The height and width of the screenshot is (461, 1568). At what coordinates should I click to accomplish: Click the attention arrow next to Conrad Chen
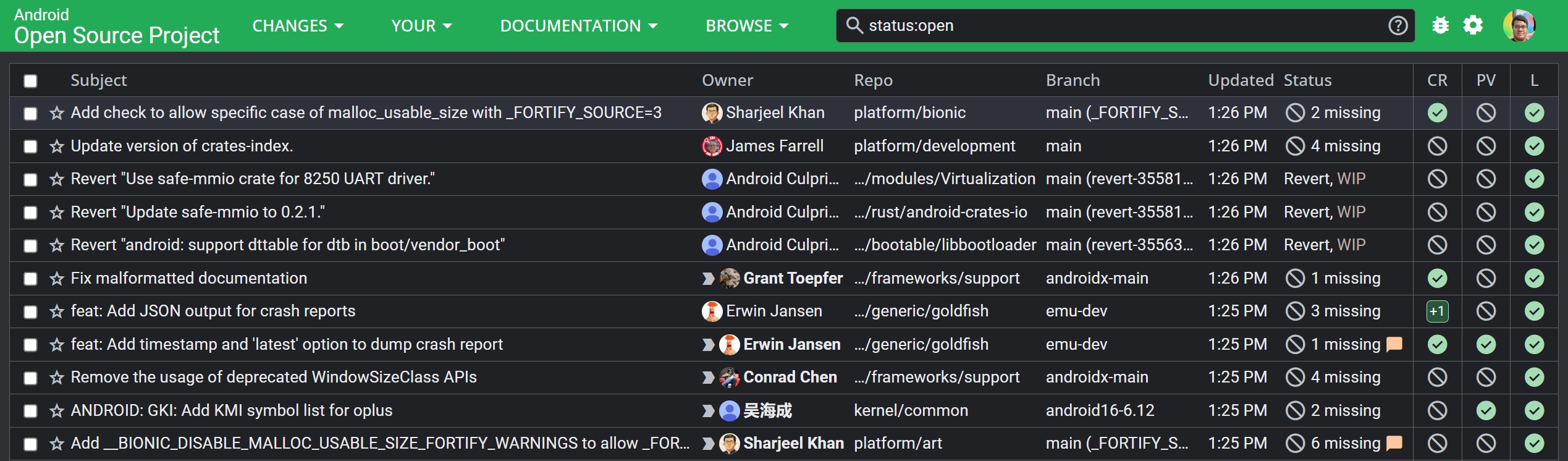(708, 378)
